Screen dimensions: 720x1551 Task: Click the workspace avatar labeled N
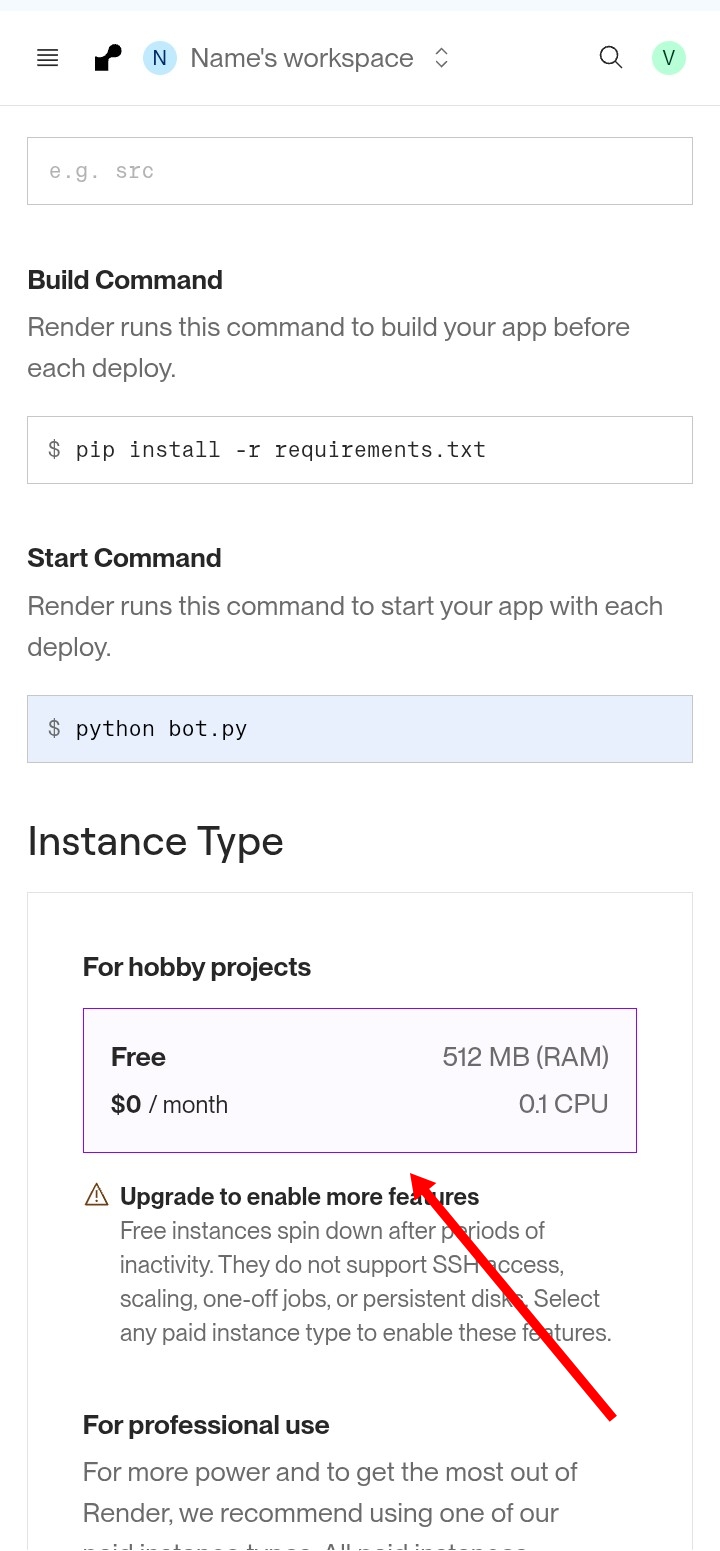point(159,58)
